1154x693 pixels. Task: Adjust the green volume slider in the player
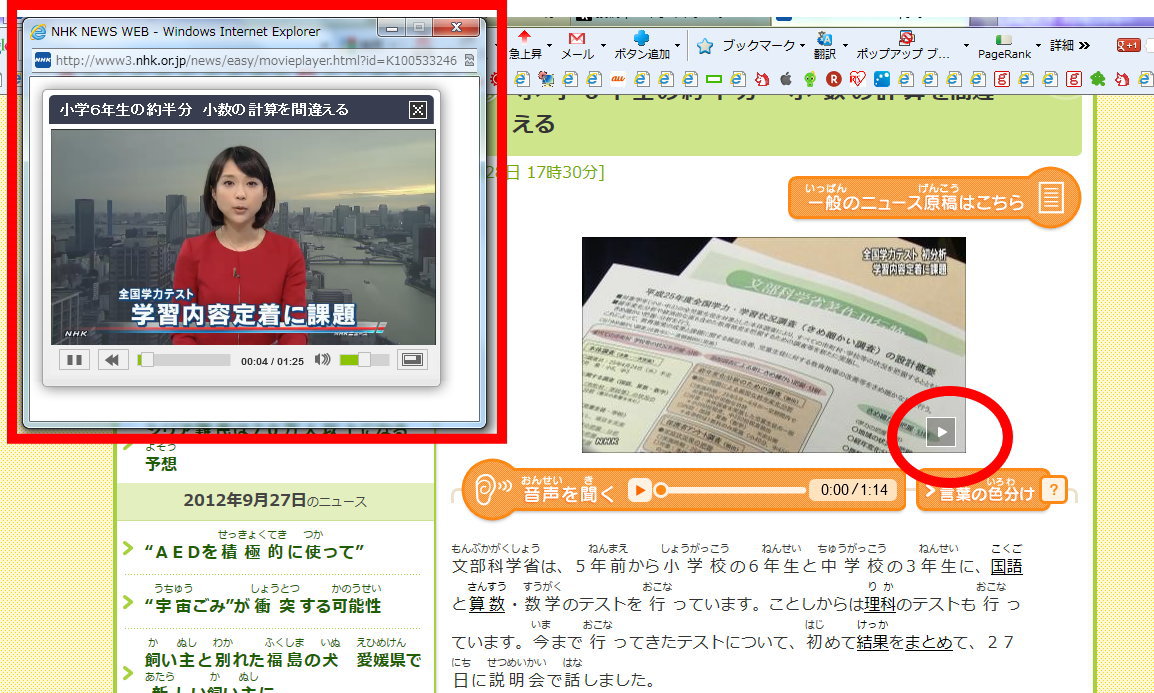(364, 360)
